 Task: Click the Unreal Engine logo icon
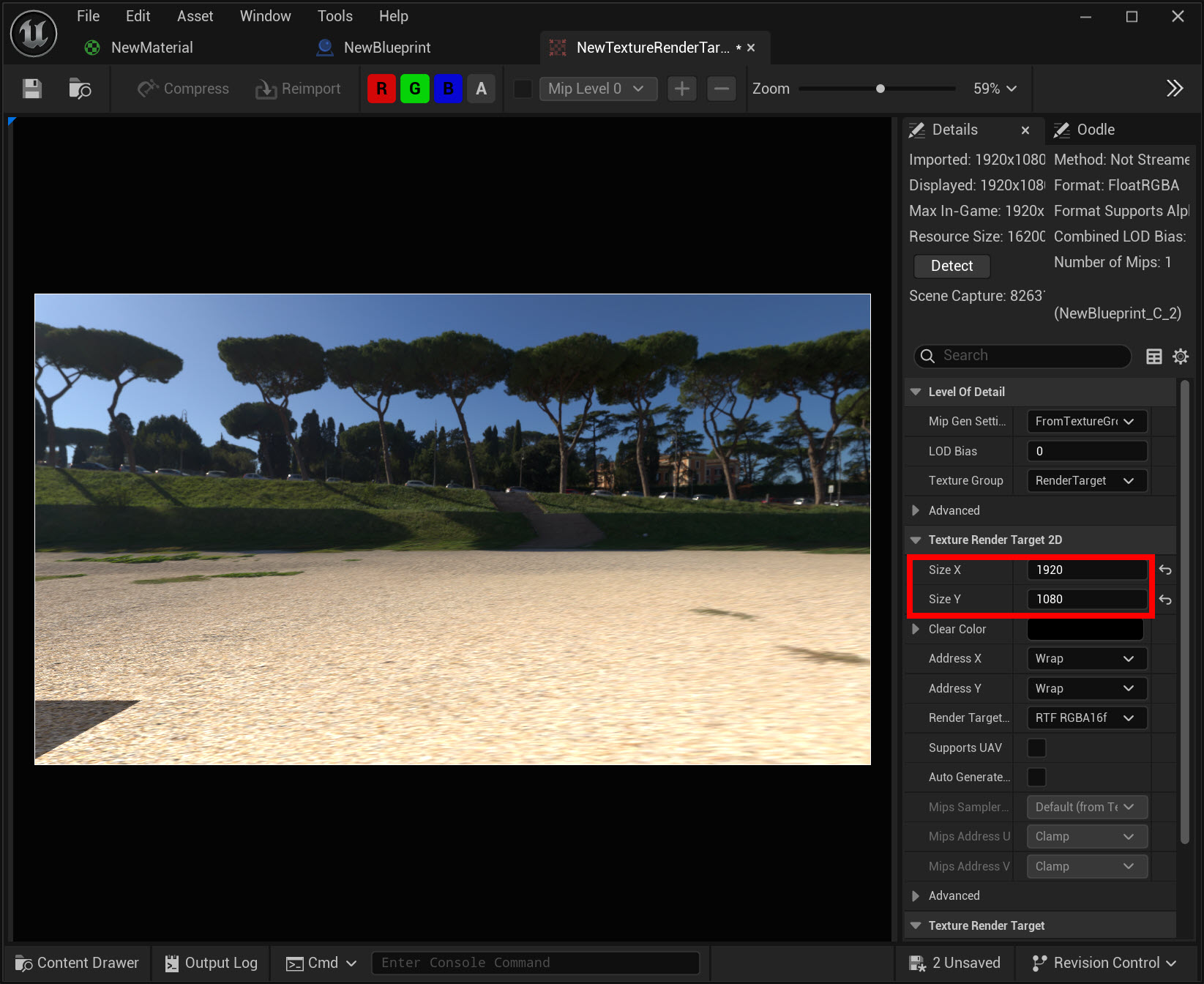pos(34,34)
